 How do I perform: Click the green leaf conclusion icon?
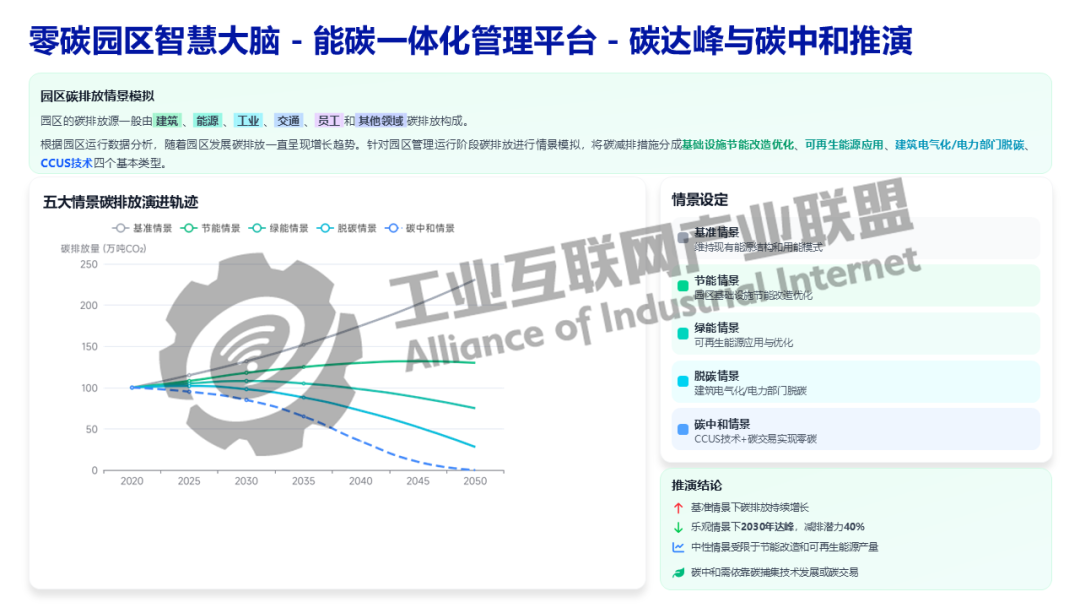(678, 572)
